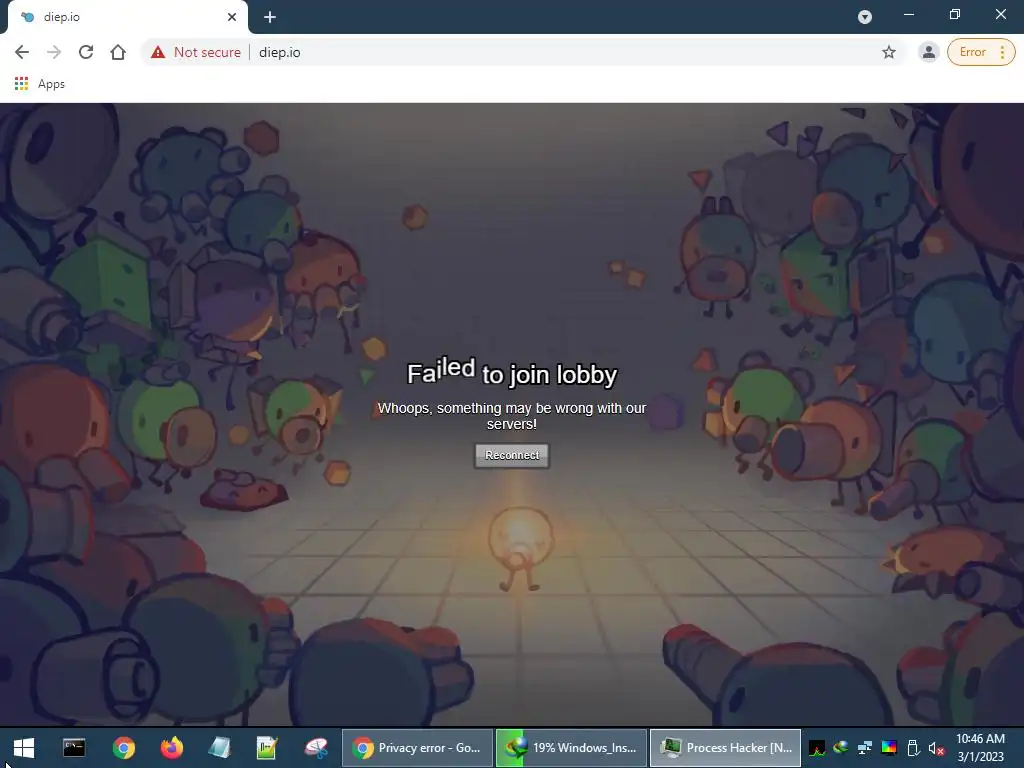Open the Windows Start menu

24,748
